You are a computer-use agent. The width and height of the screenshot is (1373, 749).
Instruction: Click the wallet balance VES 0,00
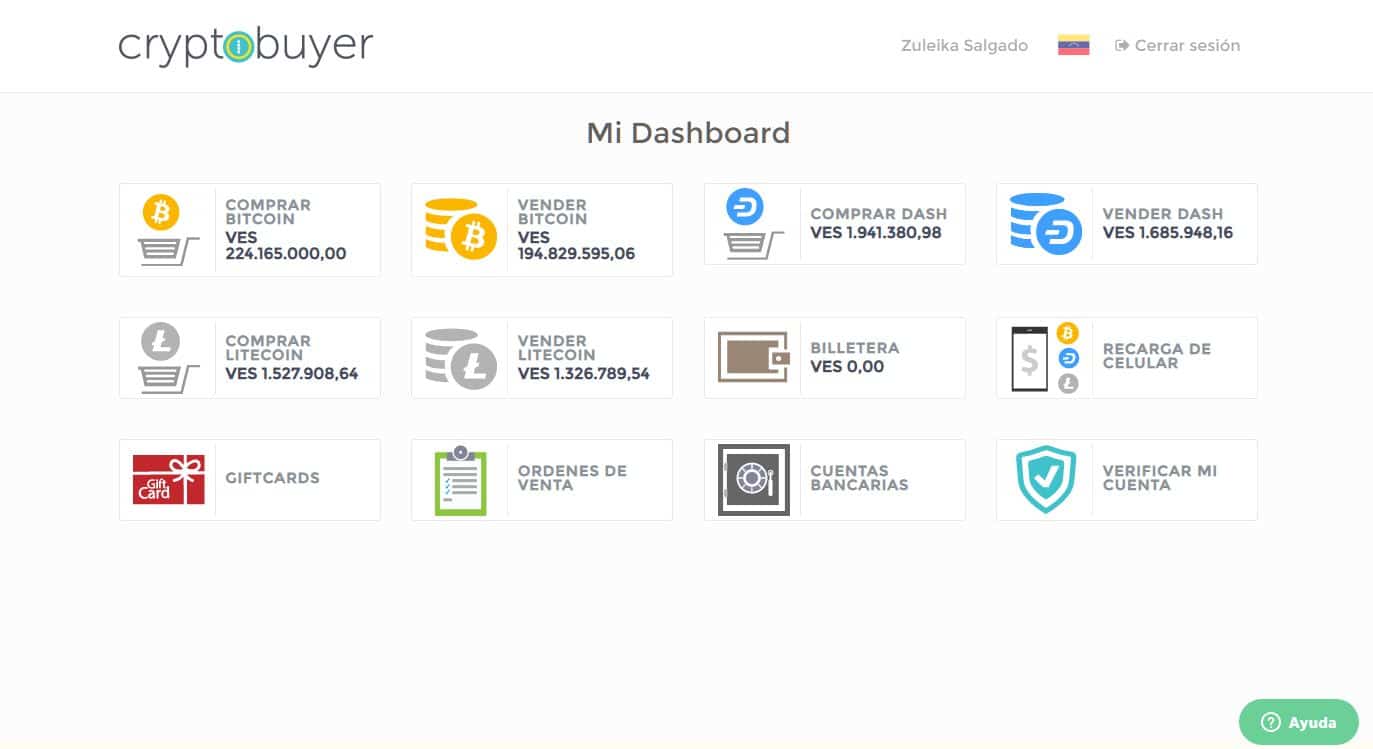pyautogui.click(x=847, y=367)
